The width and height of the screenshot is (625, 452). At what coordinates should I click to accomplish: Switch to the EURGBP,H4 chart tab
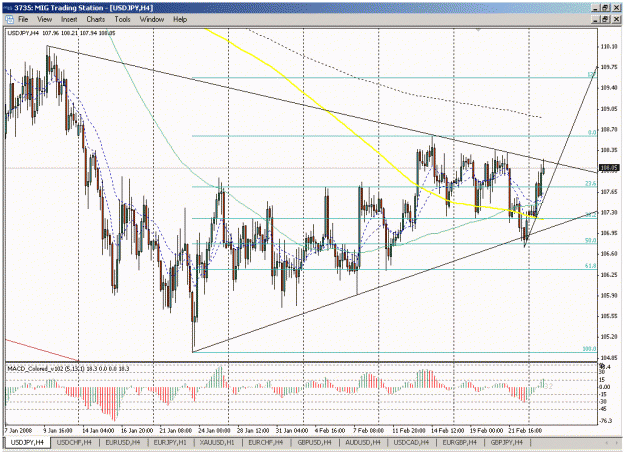tap(460, 442)
